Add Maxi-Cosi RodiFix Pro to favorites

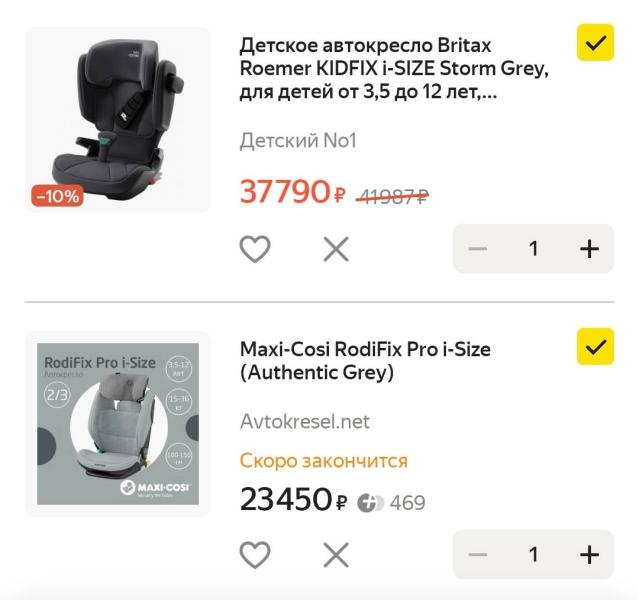(255, 554)
